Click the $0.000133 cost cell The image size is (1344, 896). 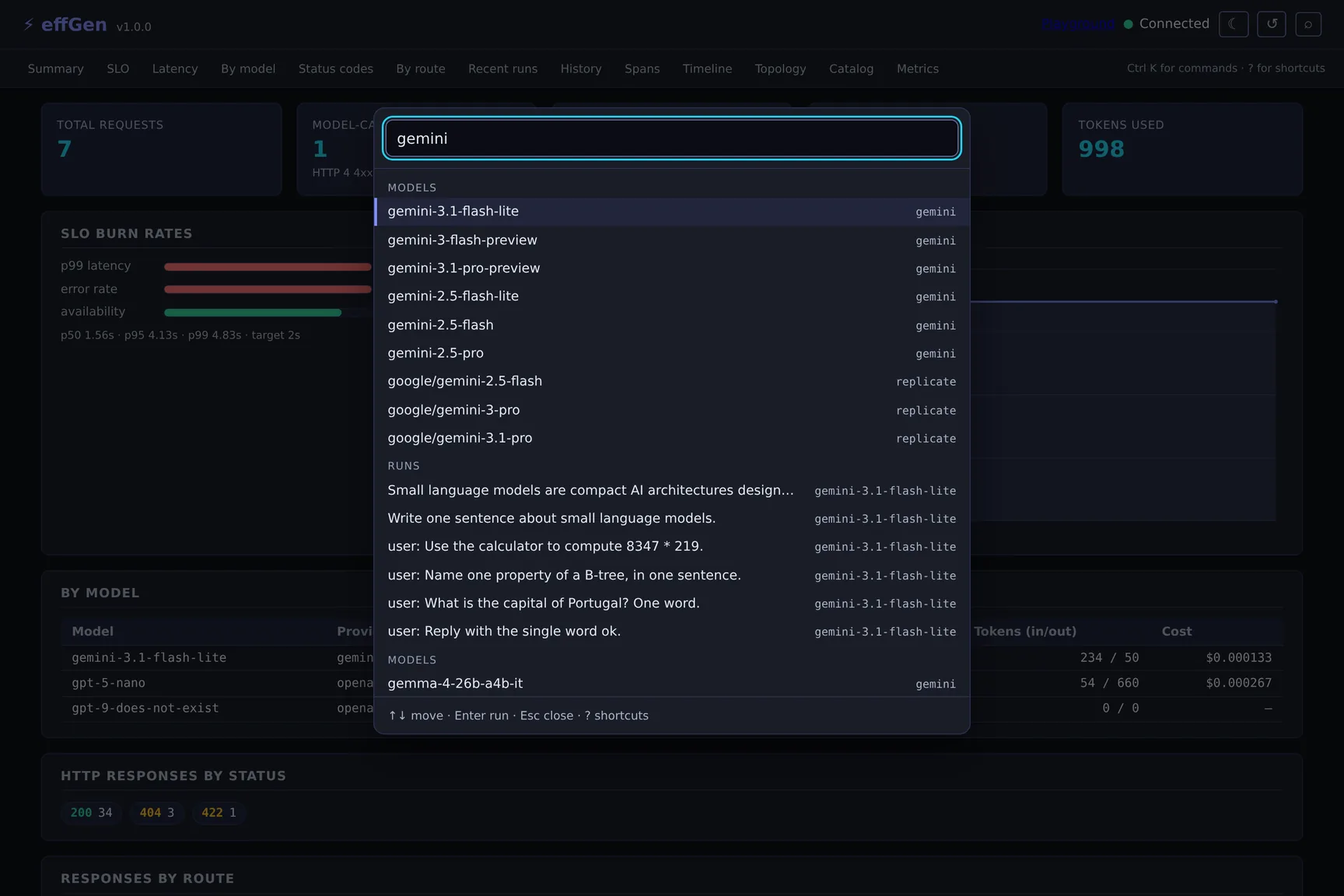[1239, 658]
